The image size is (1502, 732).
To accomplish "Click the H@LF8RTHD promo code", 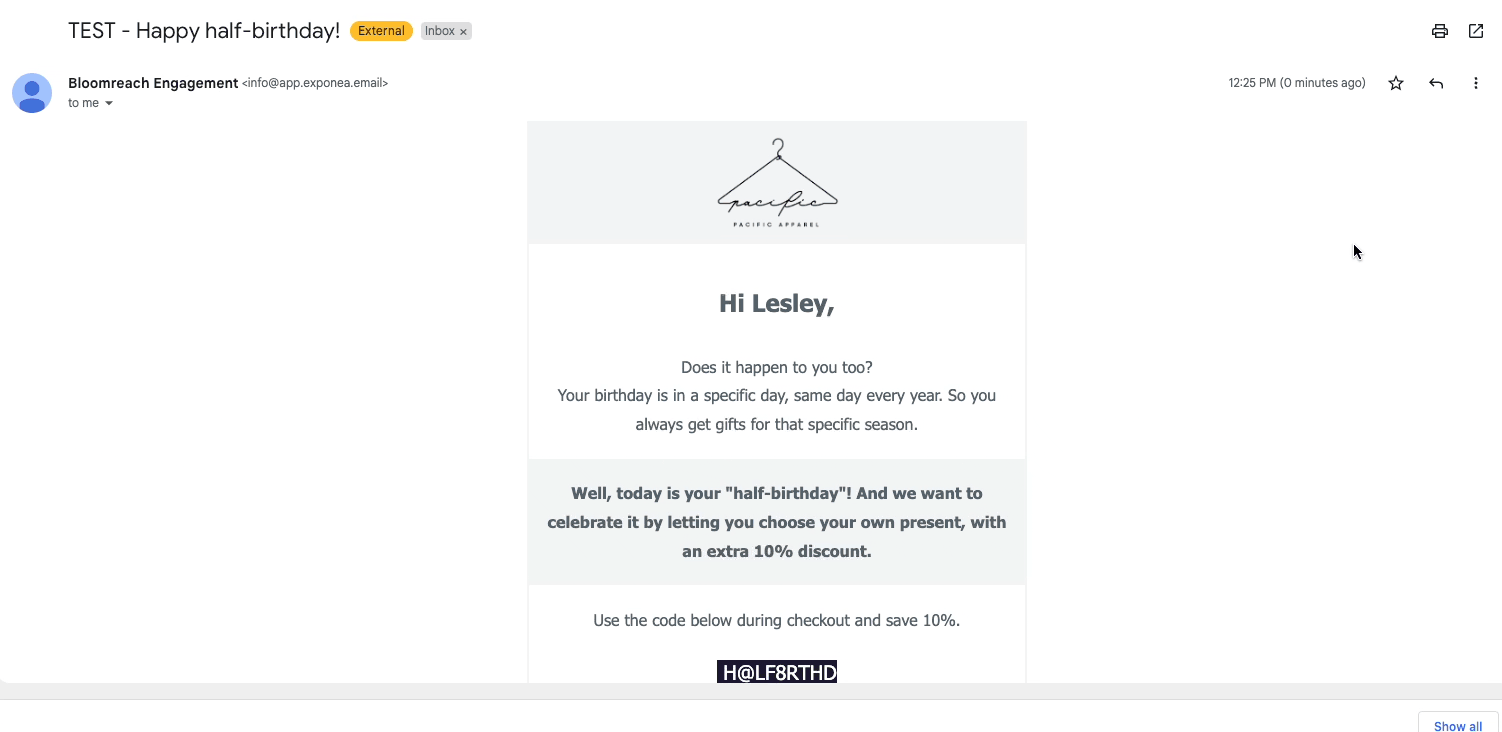I will point(777,672).
